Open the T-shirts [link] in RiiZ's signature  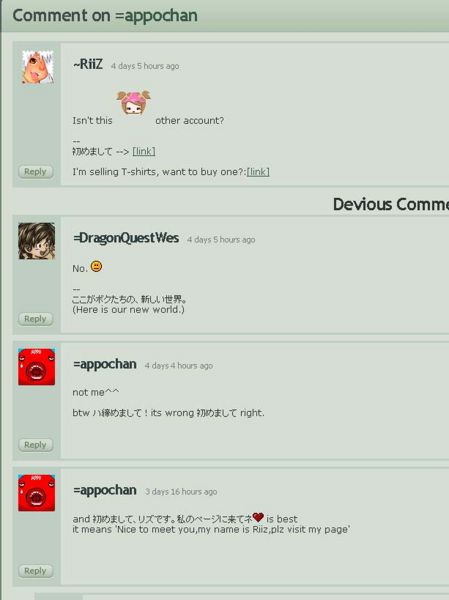click(258, 172)
